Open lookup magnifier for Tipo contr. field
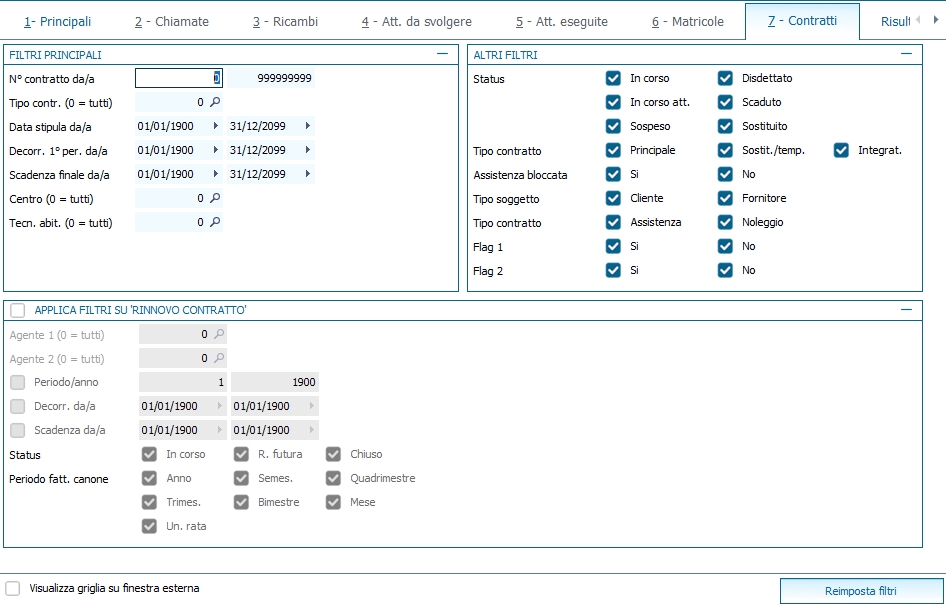946x604 pixels. [x=215, y=103]
